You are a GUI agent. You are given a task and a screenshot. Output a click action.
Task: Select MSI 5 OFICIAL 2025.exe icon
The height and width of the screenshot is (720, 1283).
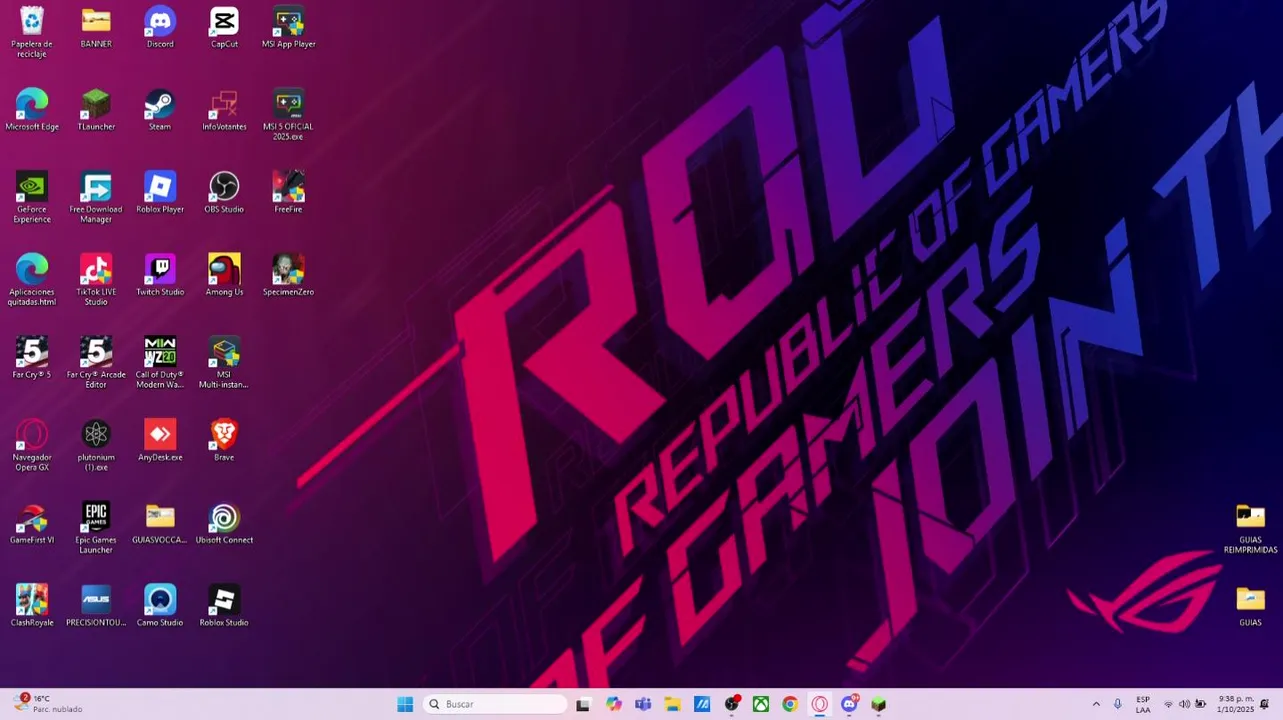click(288, 114)
